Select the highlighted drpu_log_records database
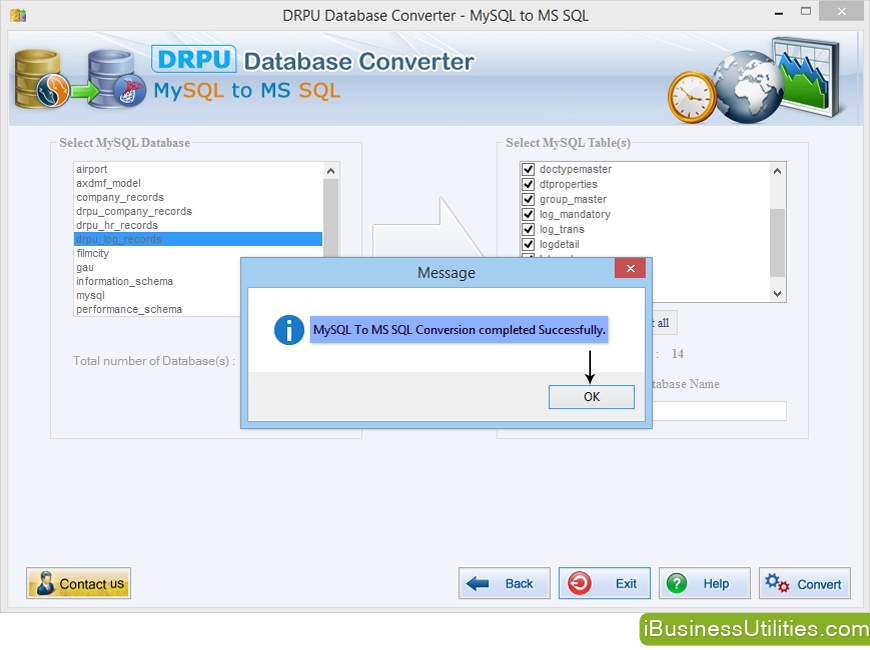Viewport: 870px width, 650px height. [198, 239]
